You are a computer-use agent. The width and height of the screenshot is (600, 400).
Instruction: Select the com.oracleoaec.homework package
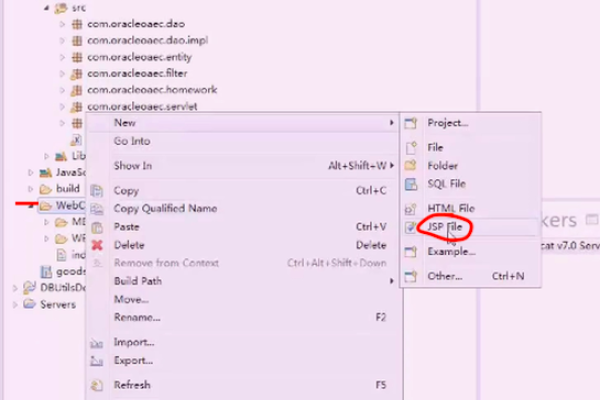coord(151,90)
